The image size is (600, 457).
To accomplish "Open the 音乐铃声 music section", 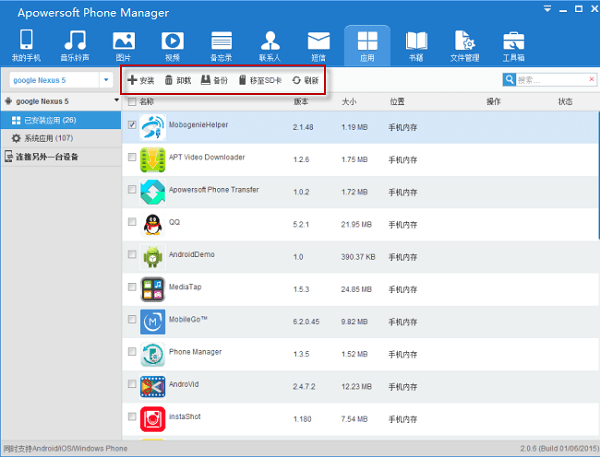I will click(x=75, y=46).
